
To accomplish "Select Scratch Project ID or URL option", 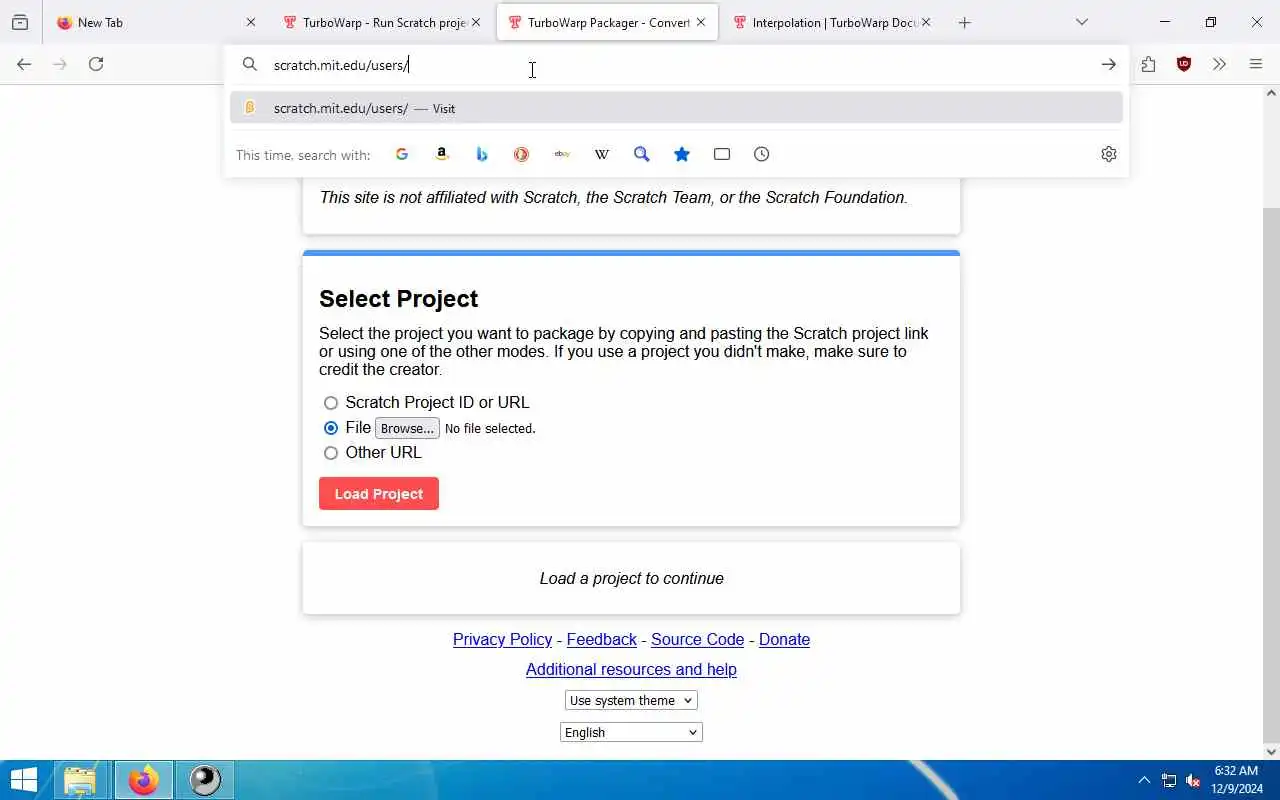I will 331,403.
